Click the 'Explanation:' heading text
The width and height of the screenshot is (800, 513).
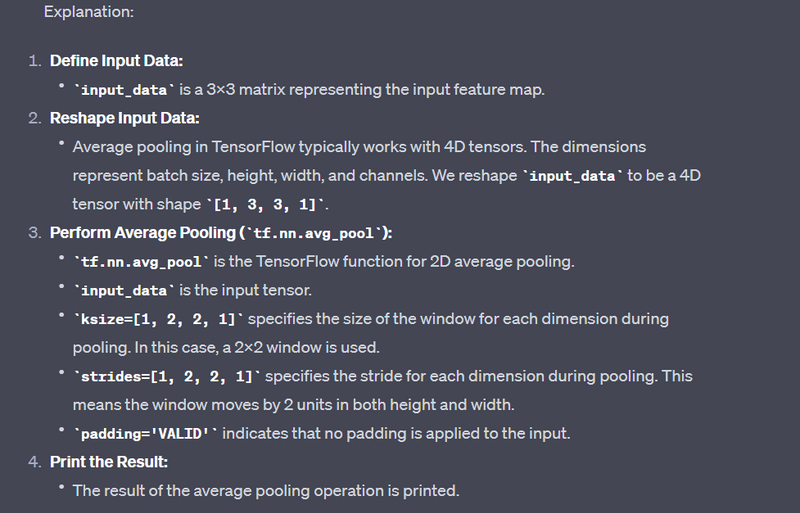[89, 12]
